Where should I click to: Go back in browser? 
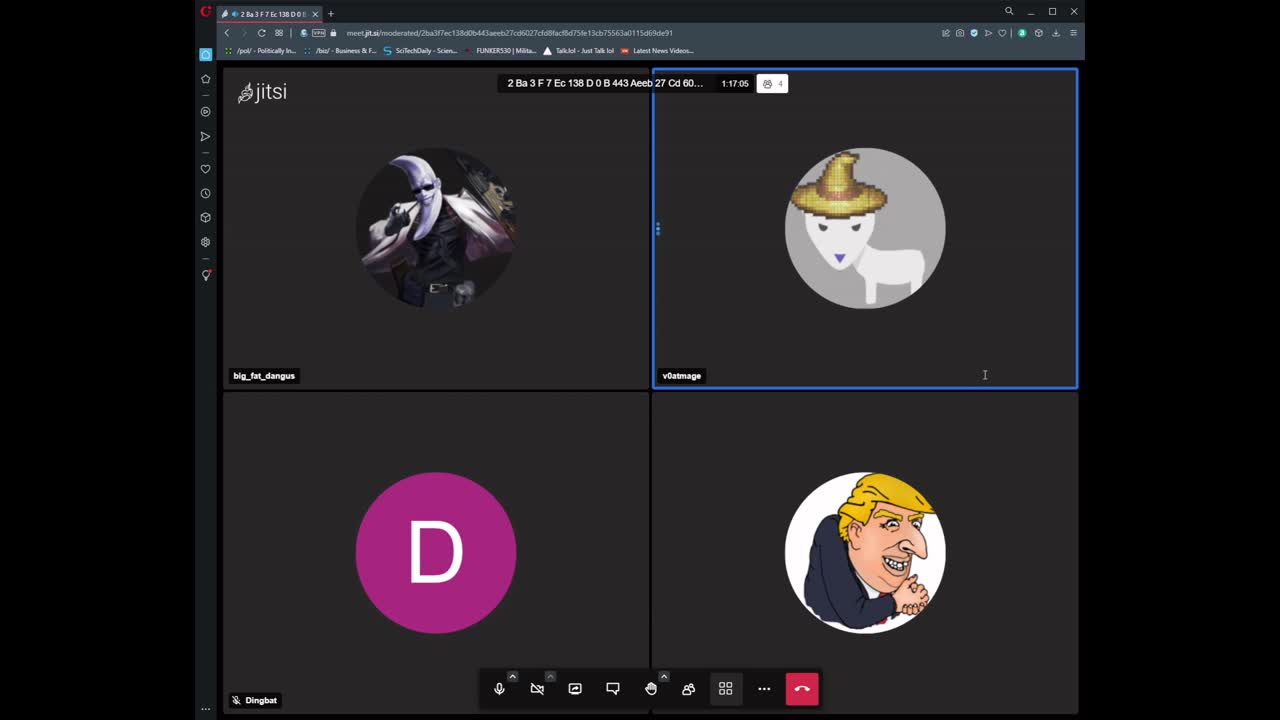227,33
